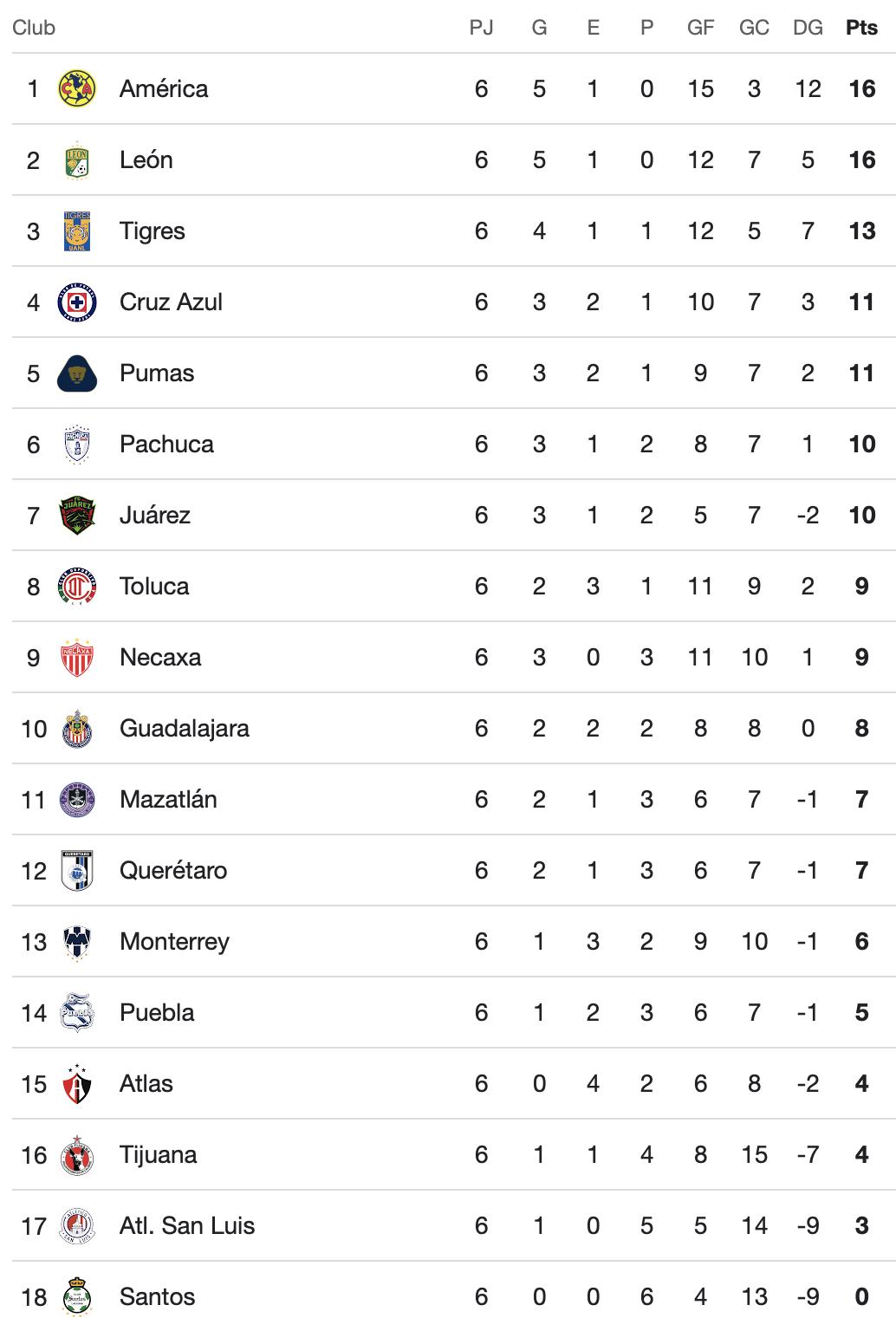
Task: Select the Toluca team logo
Action: coord(76,587)
